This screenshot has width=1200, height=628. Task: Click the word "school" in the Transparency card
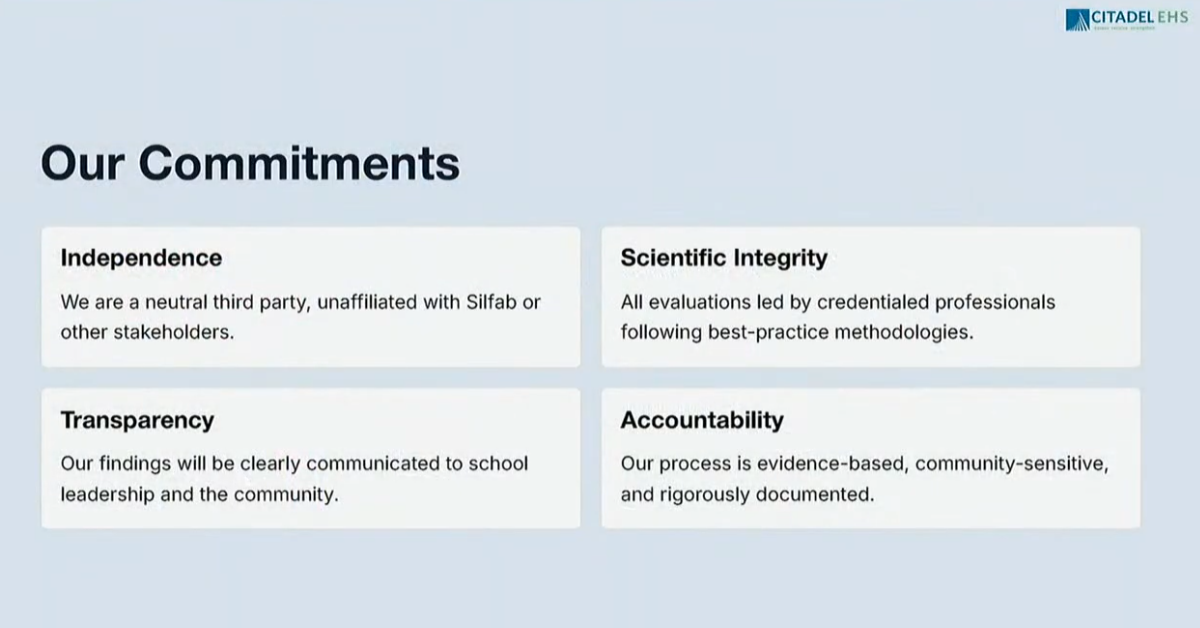[500, 464]
